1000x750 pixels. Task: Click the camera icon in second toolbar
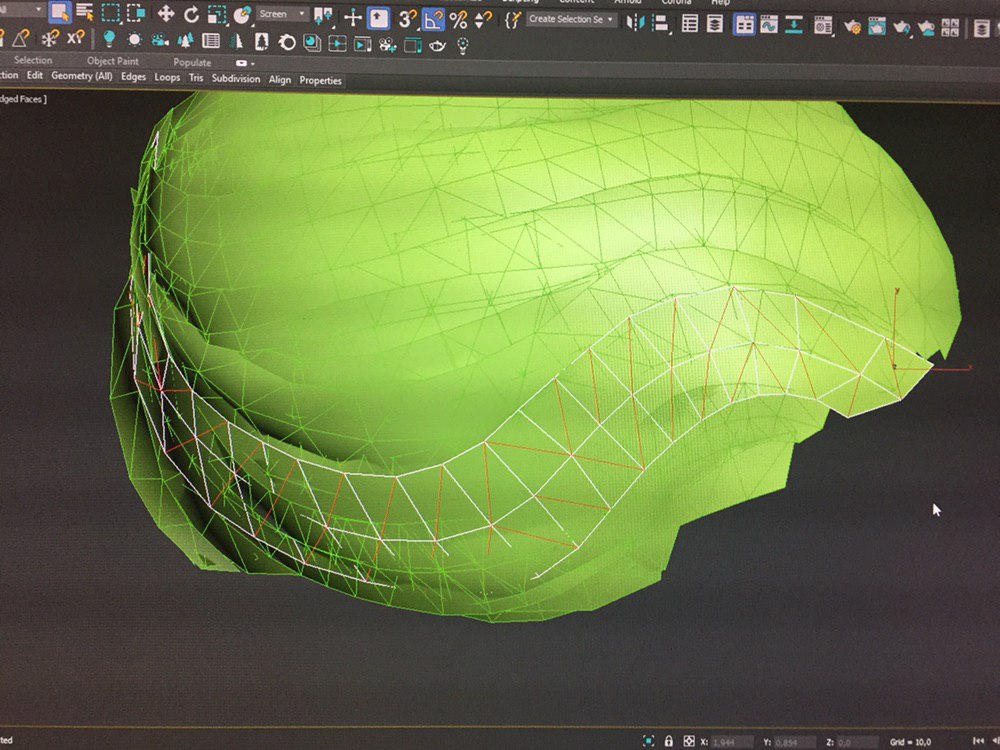point(159,40)
